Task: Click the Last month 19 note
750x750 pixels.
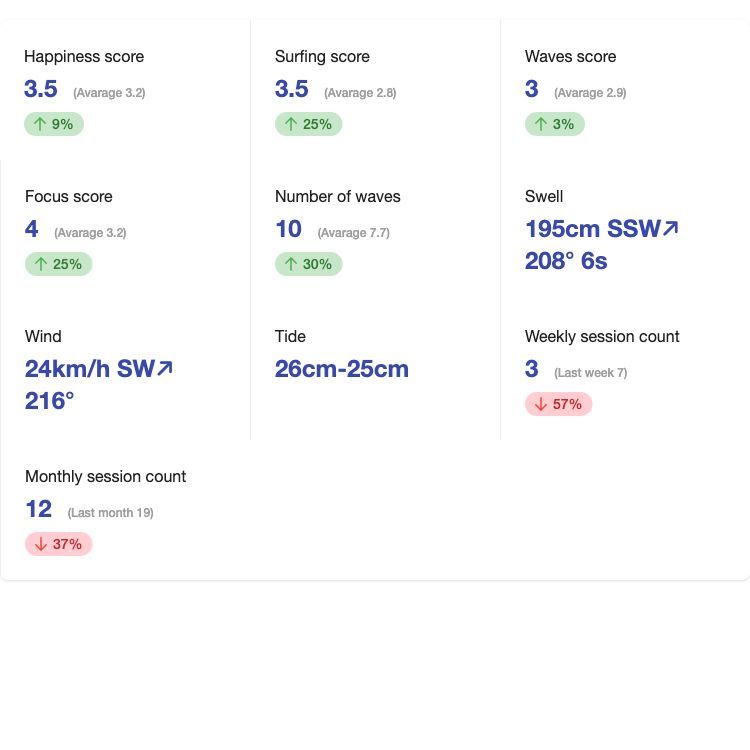Action: (x=110, y=513)
